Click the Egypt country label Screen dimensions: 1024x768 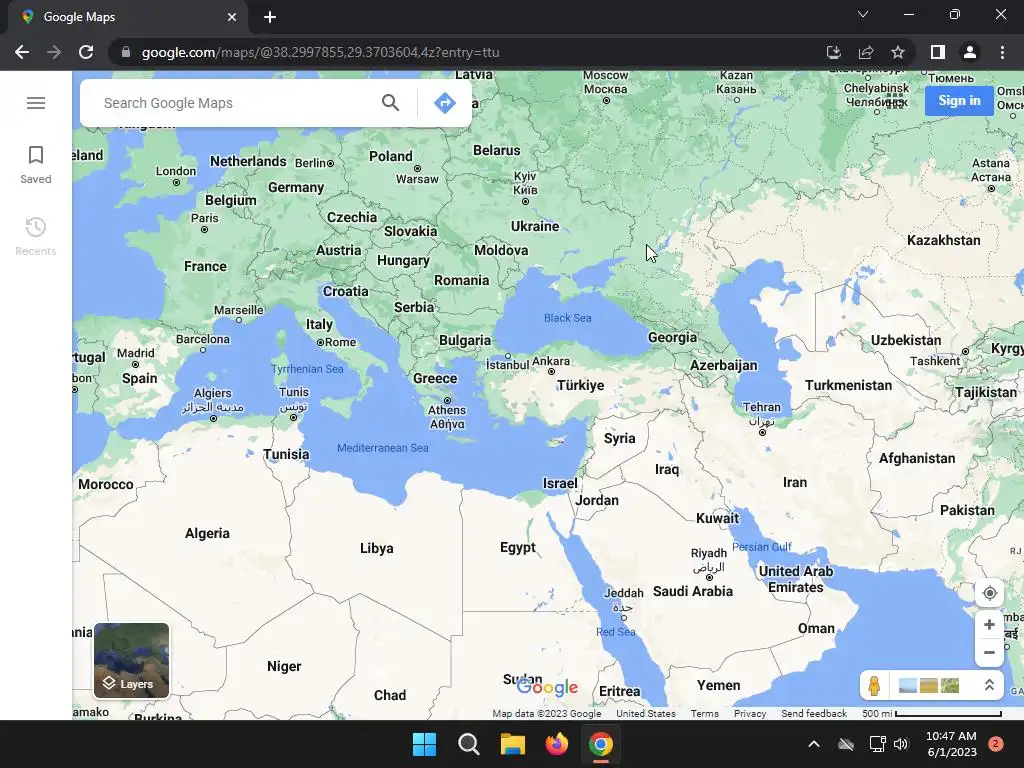pyautogui.click(x=518, y=548)
